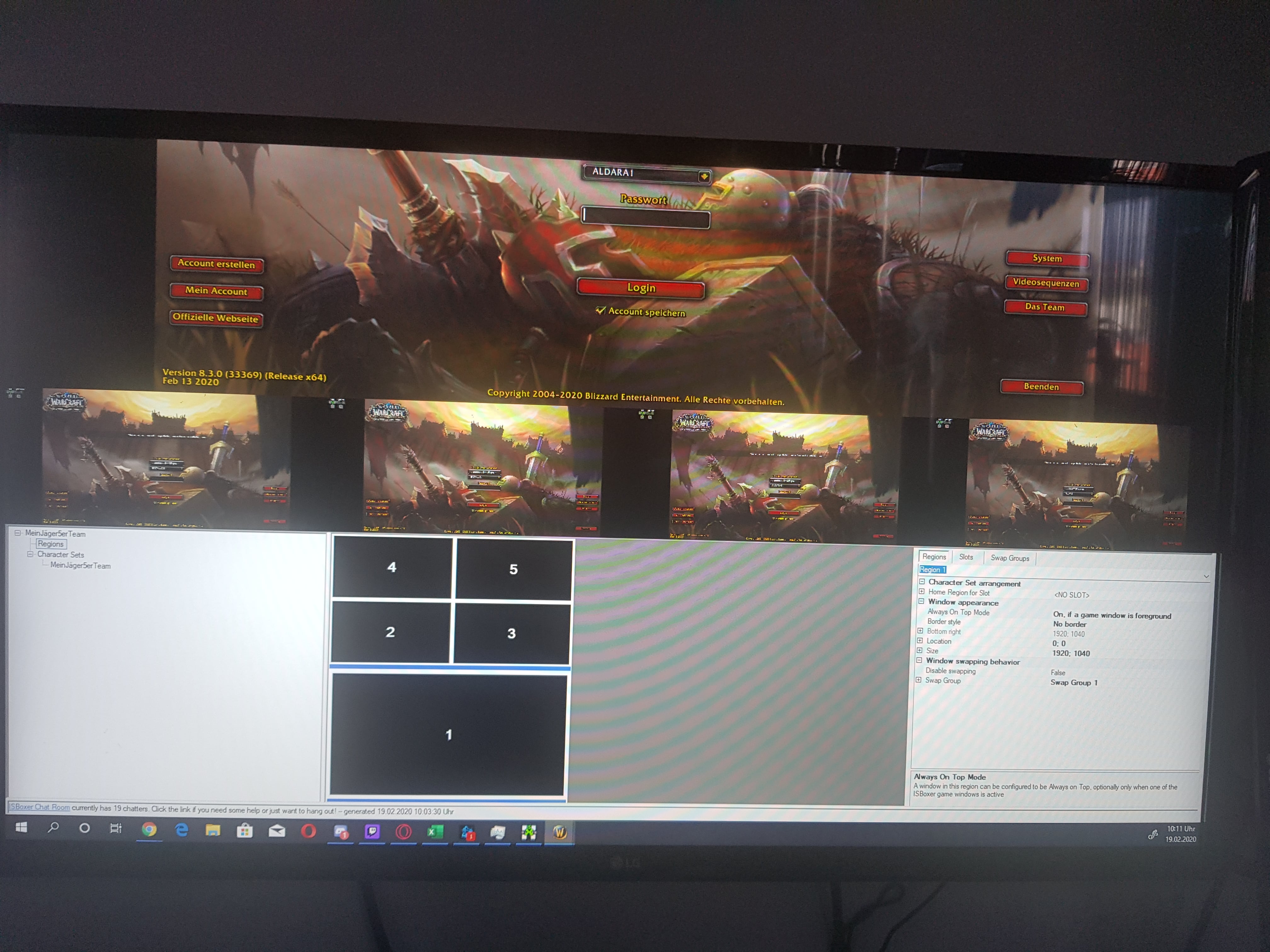The image size is (1270, 952).
Task: Toggle the Account speichern checkbox
Action: (x=601, y=310)
